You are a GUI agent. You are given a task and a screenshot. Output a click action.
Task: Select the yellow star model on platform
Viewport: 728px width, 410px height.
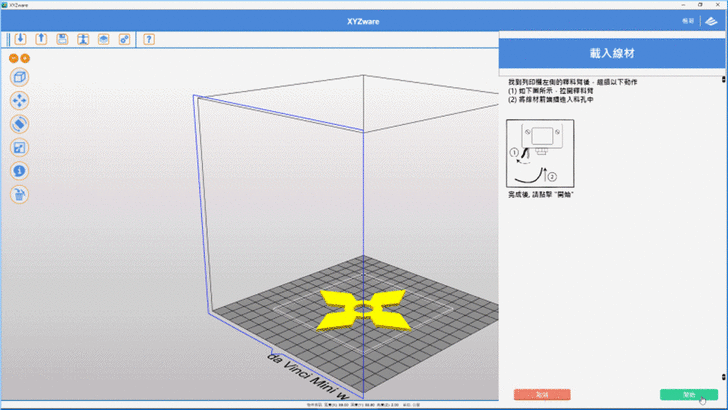[363, 308]
